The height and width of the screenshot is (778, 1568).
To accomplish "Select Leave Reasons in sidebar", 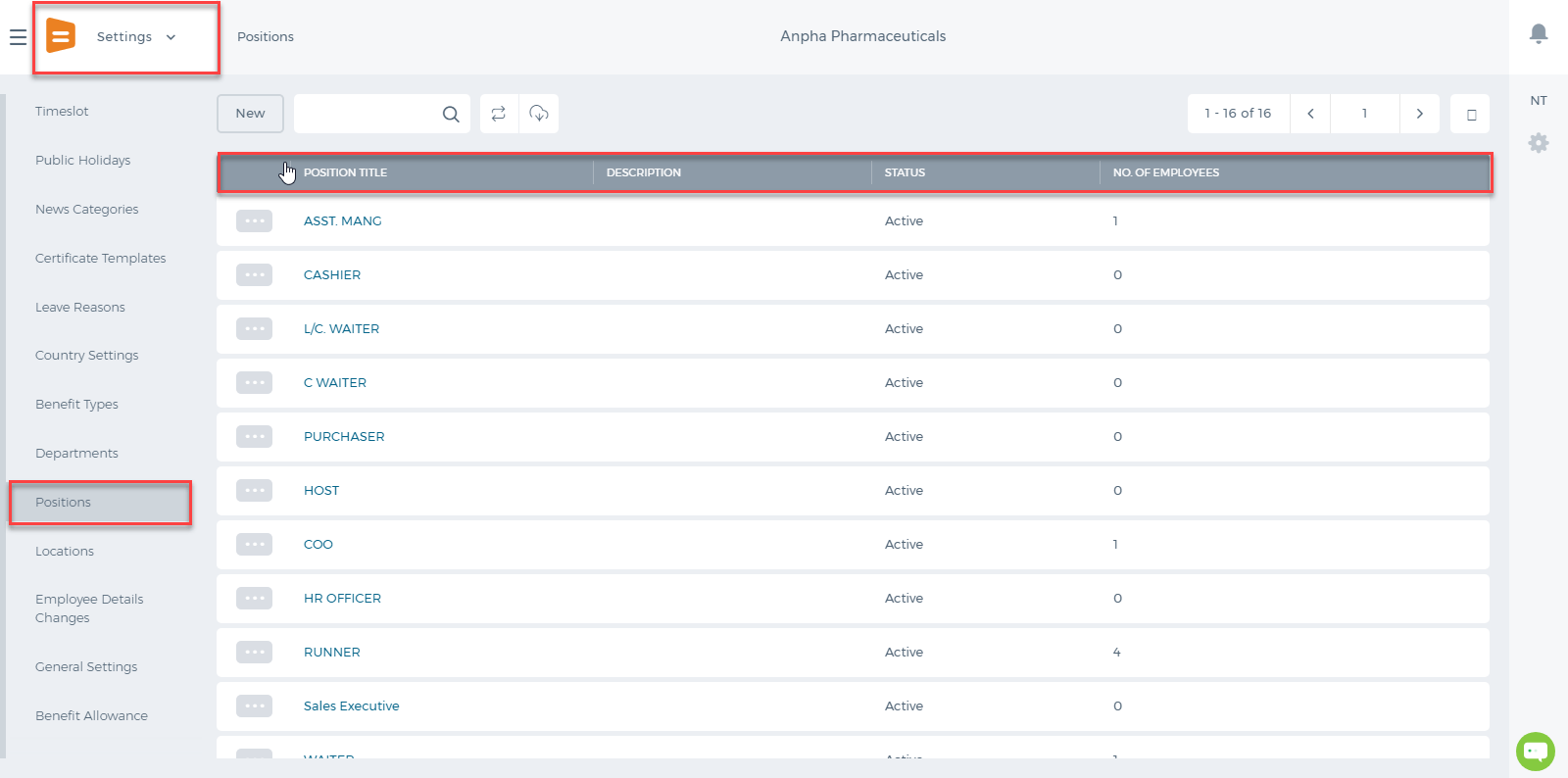I will coord(80,308).
